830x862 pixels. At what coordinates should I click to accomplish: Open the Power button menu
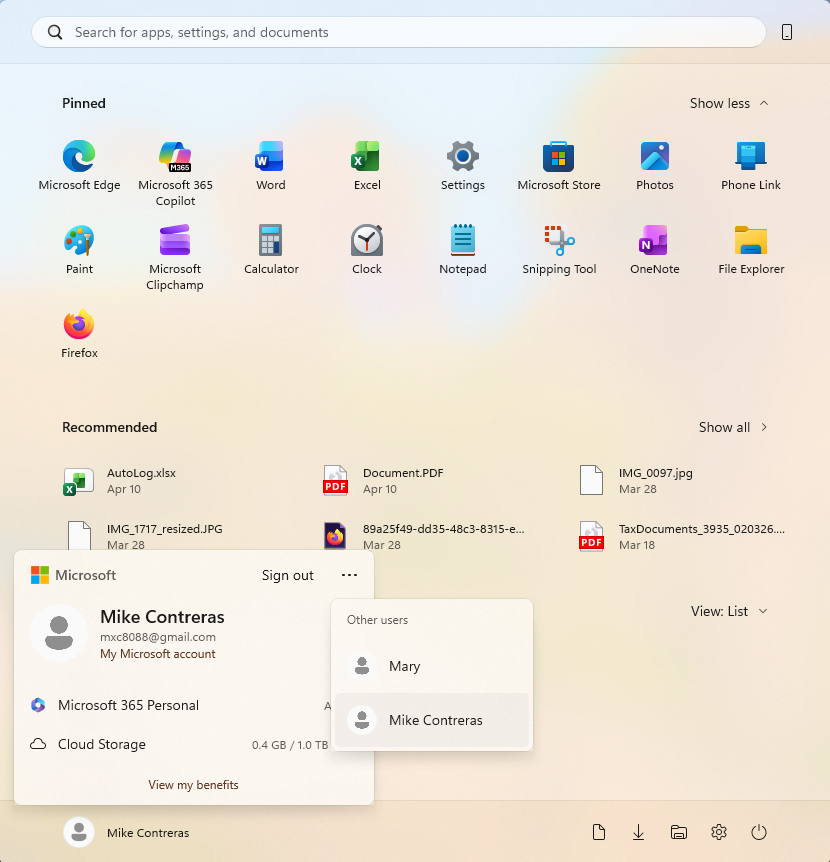[x=759, y=832]
